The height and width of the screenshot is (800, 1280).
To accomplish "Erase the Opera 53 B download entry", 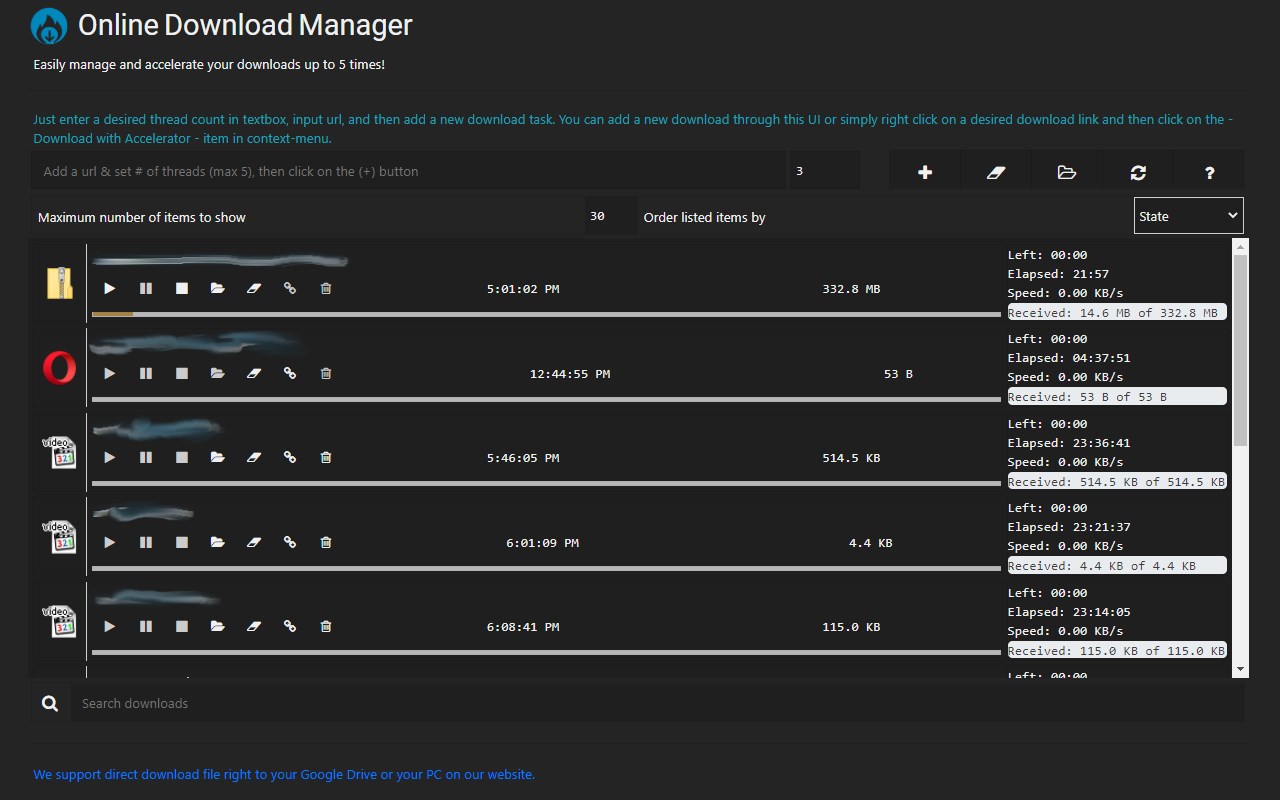I will 253,374.
